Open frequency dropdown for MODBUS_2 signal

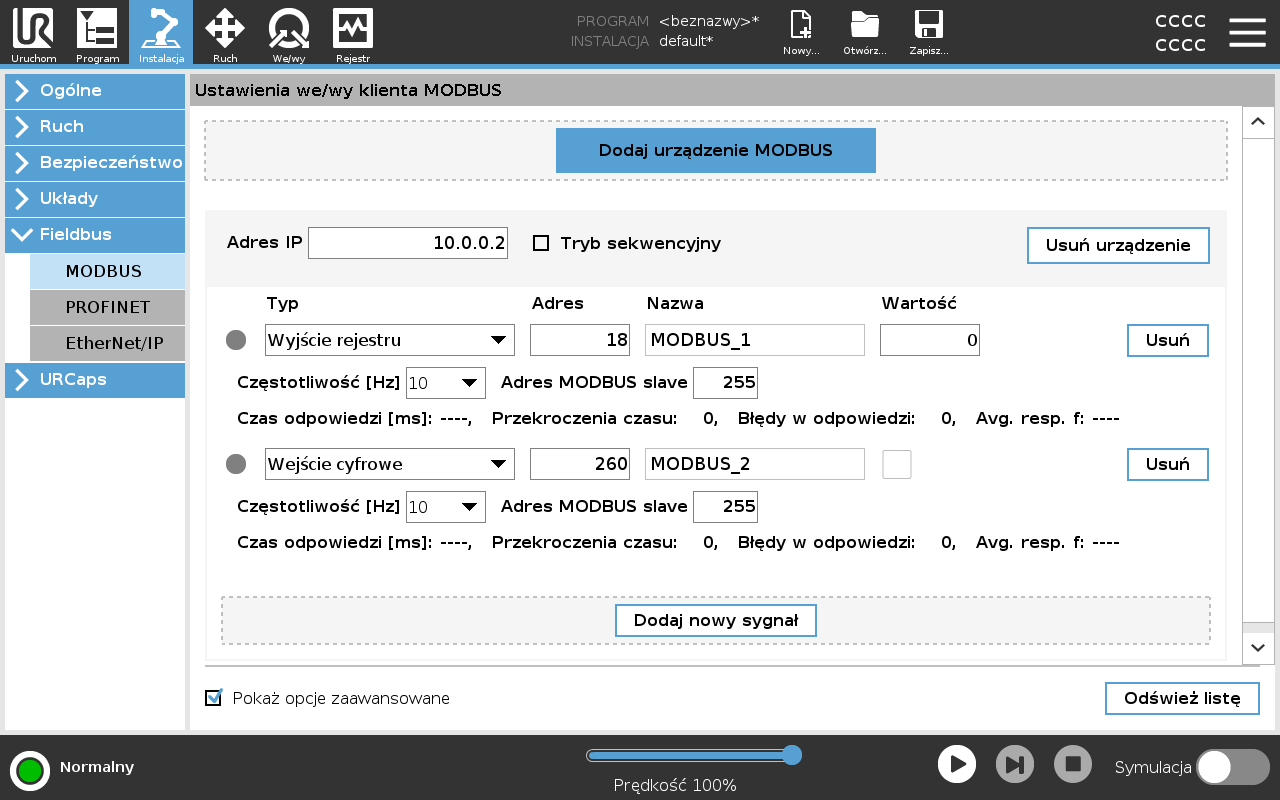[446, 507]
